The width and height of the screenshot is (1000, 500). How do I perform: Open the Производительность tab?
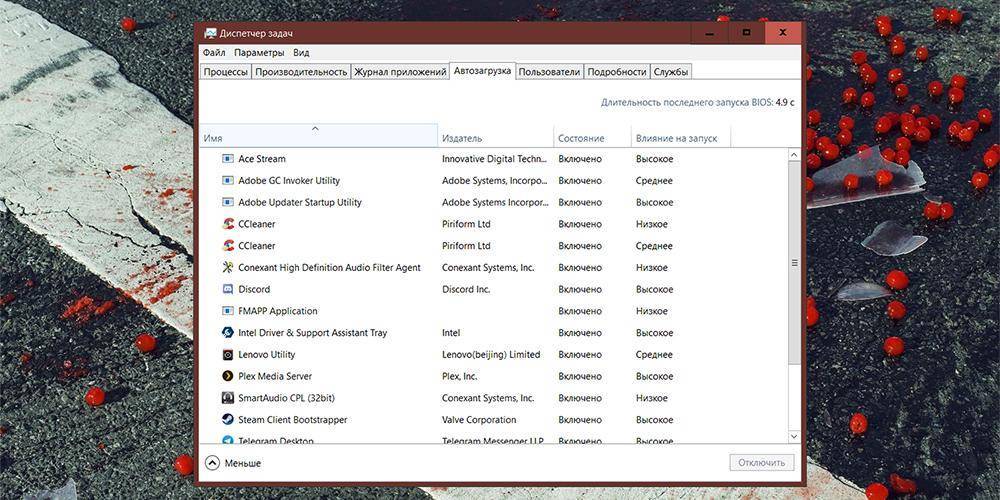coord(301,72)
